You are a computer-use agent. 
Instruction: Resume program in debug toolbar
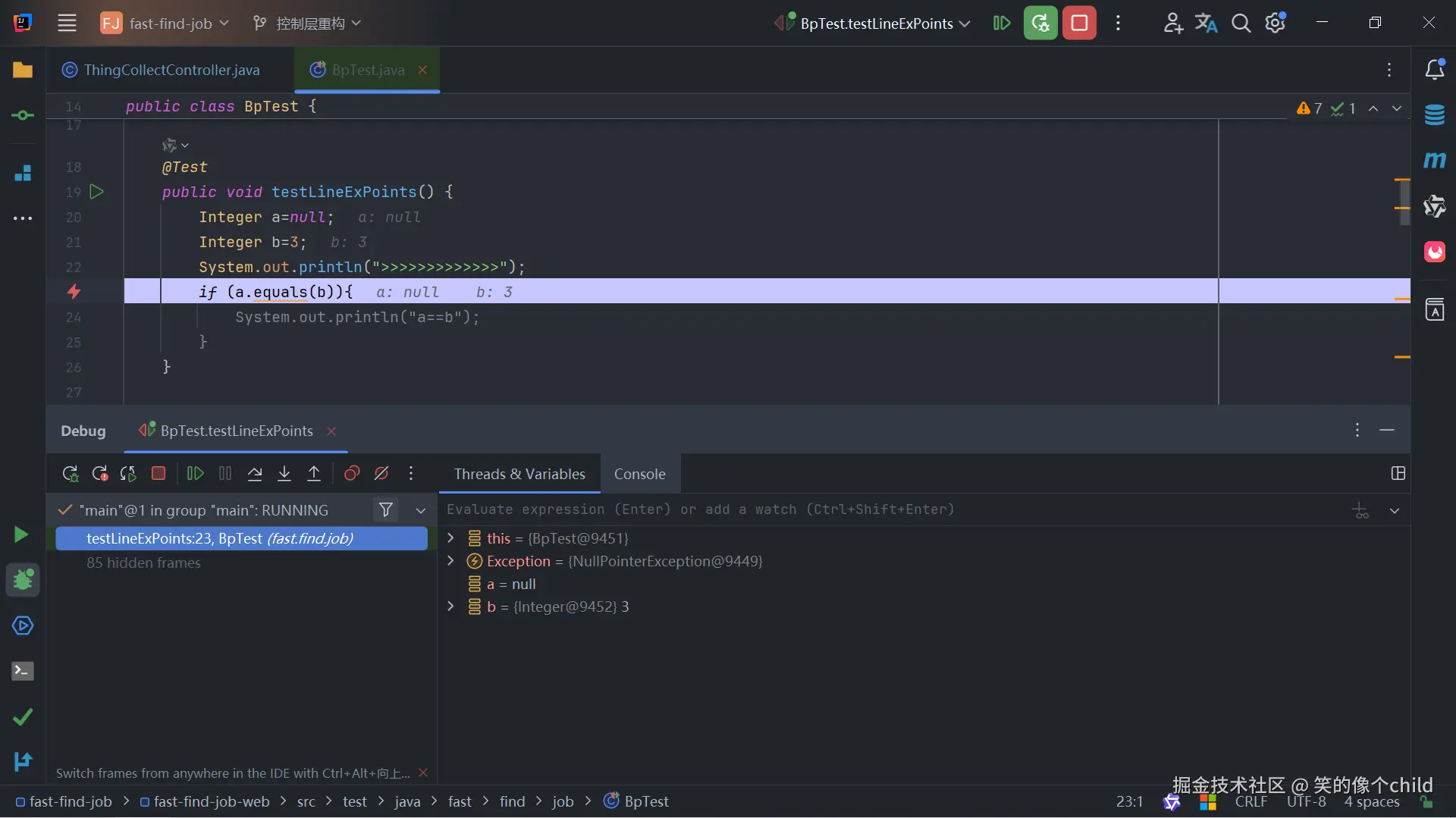pos(196,474)
